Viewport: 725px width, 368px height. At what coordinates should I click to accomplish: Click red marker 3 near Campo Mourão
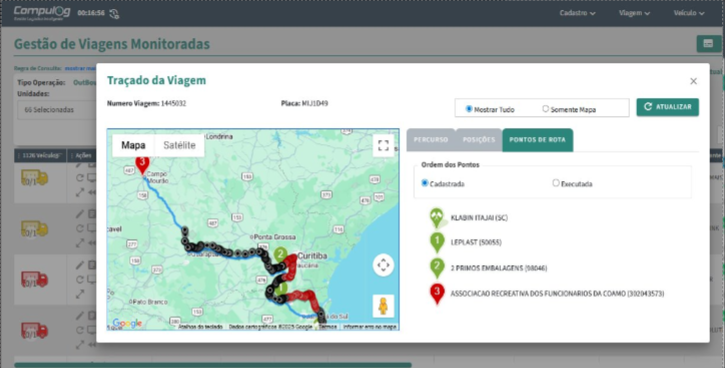point(142,165)
